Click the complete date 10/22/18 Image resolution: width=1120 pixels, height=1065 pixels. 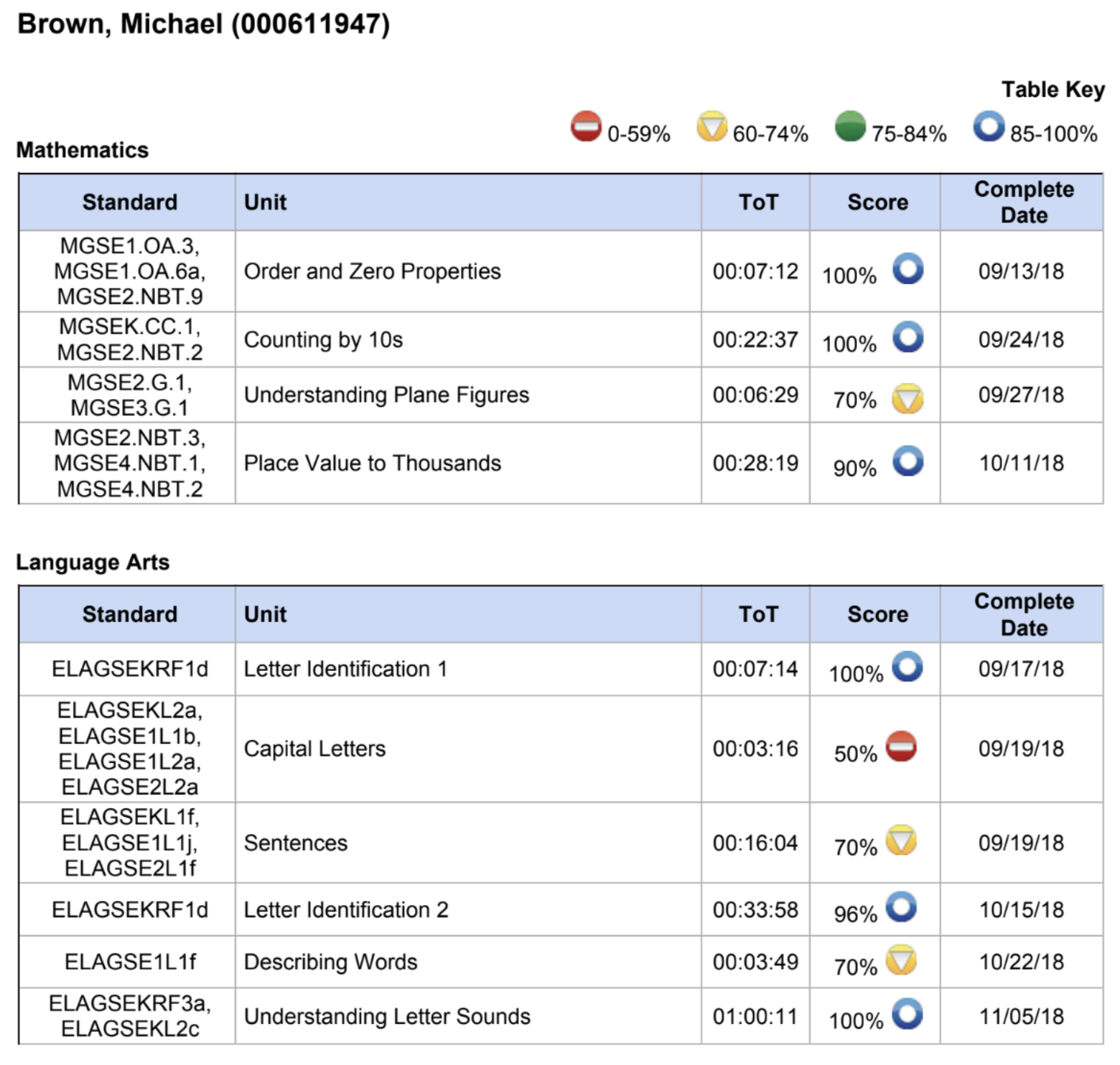(x=1022, y=962)
